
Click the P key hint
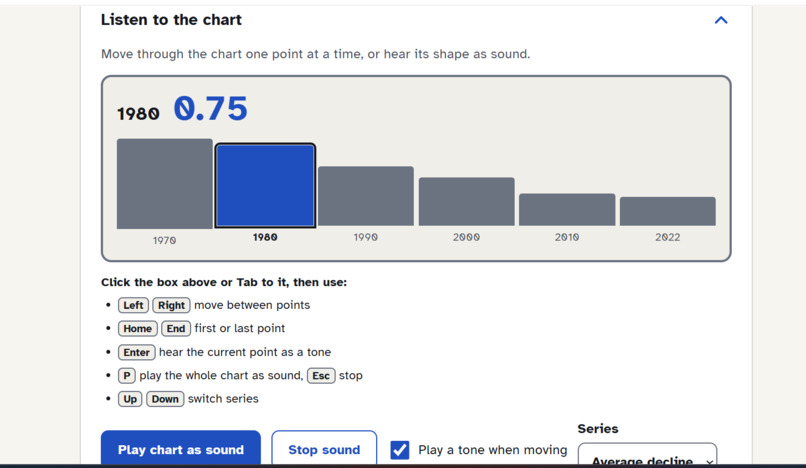coord(126,375)
